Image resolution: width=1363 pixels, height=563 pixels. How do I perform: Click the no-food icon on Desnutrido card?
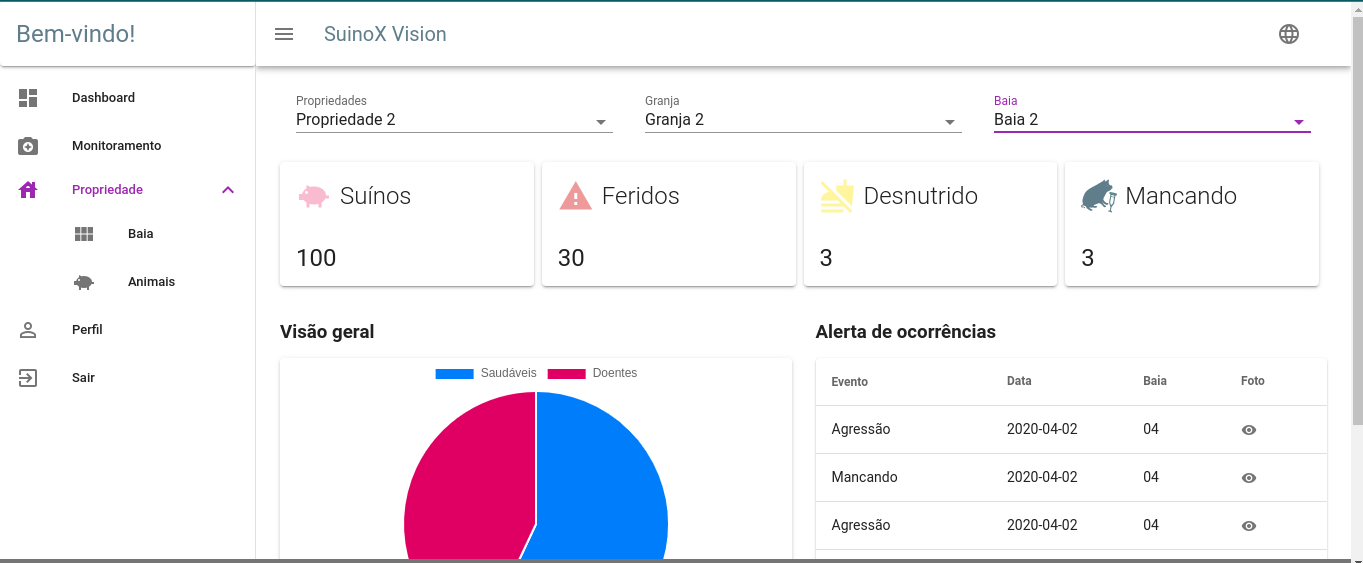click(837, 196)
